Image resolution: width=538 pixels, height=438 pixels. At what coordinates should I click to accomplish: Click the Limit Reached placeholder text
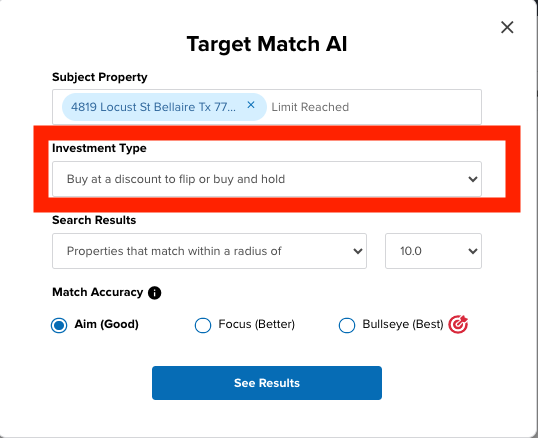coord(310,107)
